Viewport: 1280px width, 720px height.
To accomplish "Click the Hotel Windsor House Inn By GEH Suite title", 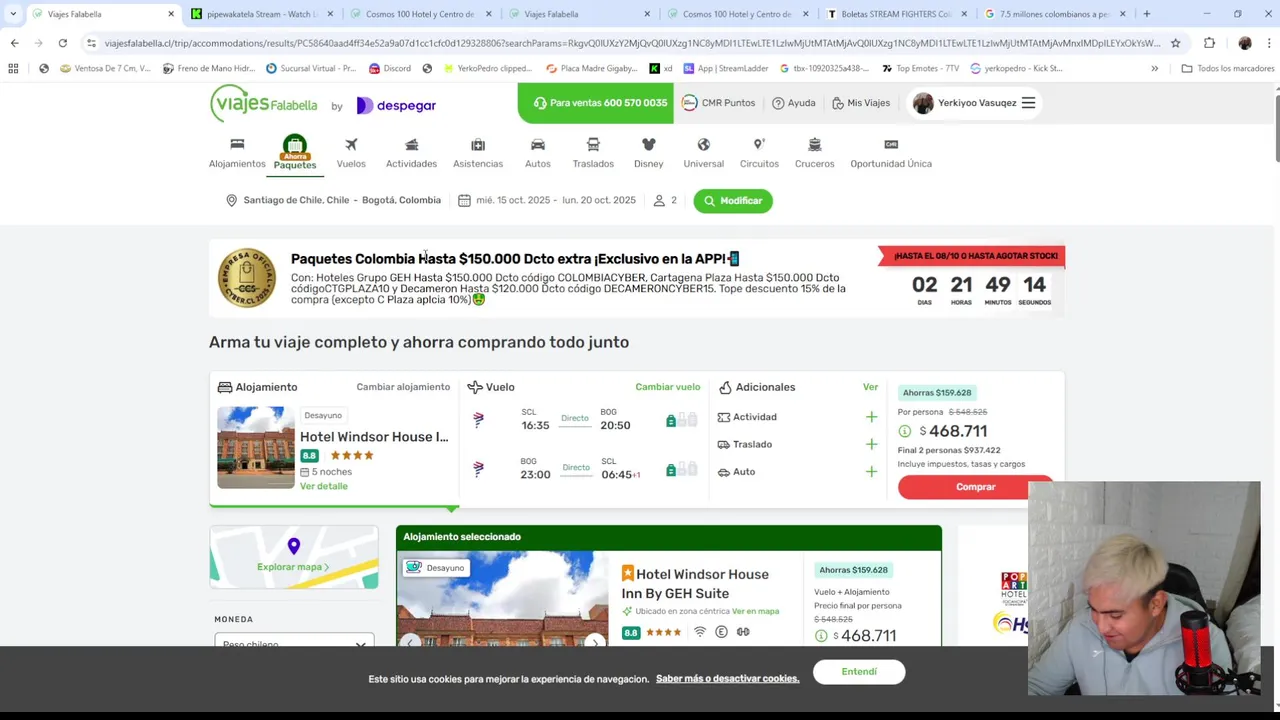I will click(x=702, y=584).
